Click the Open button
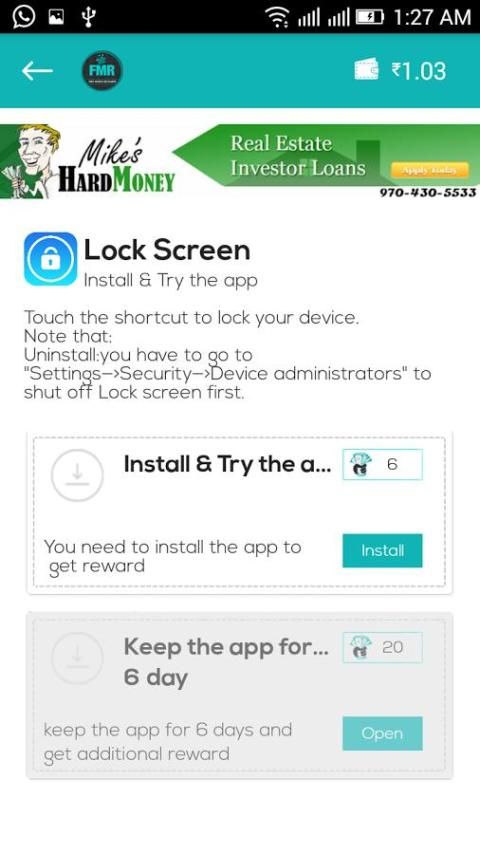Image resolution: width=480 pixels, height=854 pixels. pyautogui.click(x=382, y=733)
